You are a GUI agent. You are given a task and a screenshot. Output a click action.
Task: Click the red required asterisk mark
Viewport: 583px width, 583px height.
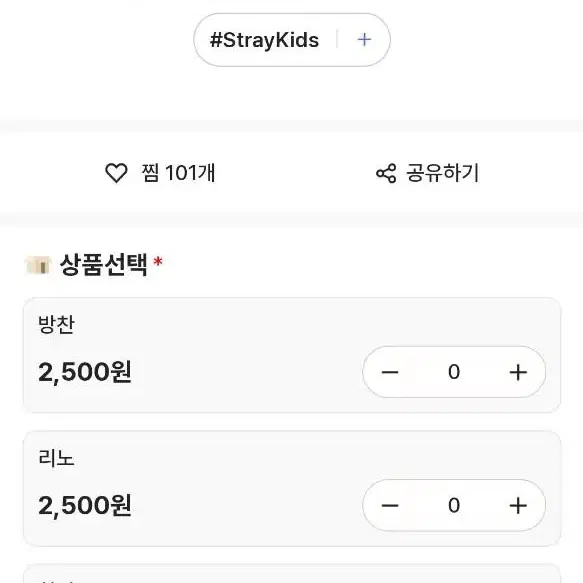[158, 261]
